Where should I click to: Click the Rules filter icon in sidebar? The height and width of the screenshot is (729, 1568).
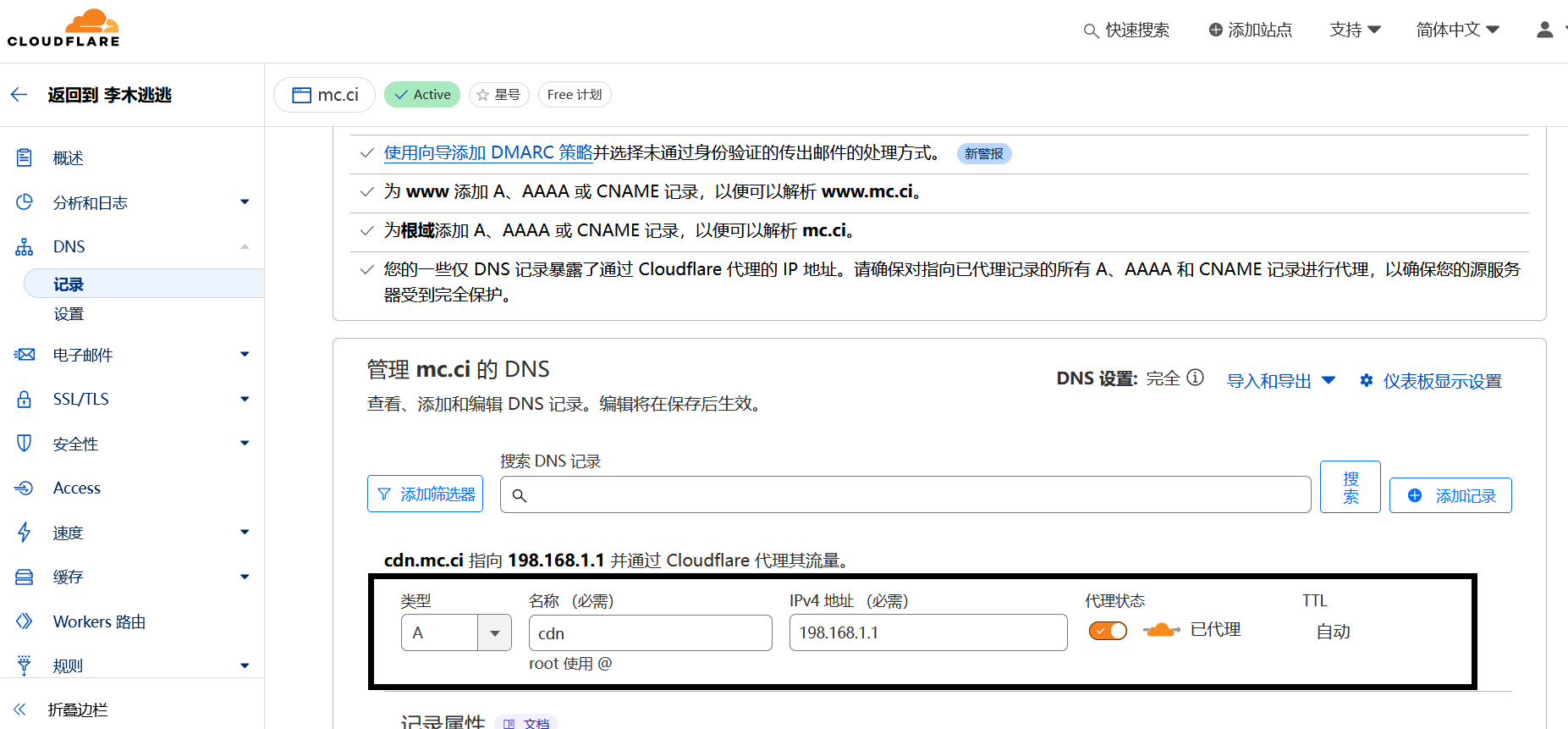tap(25, 665)
